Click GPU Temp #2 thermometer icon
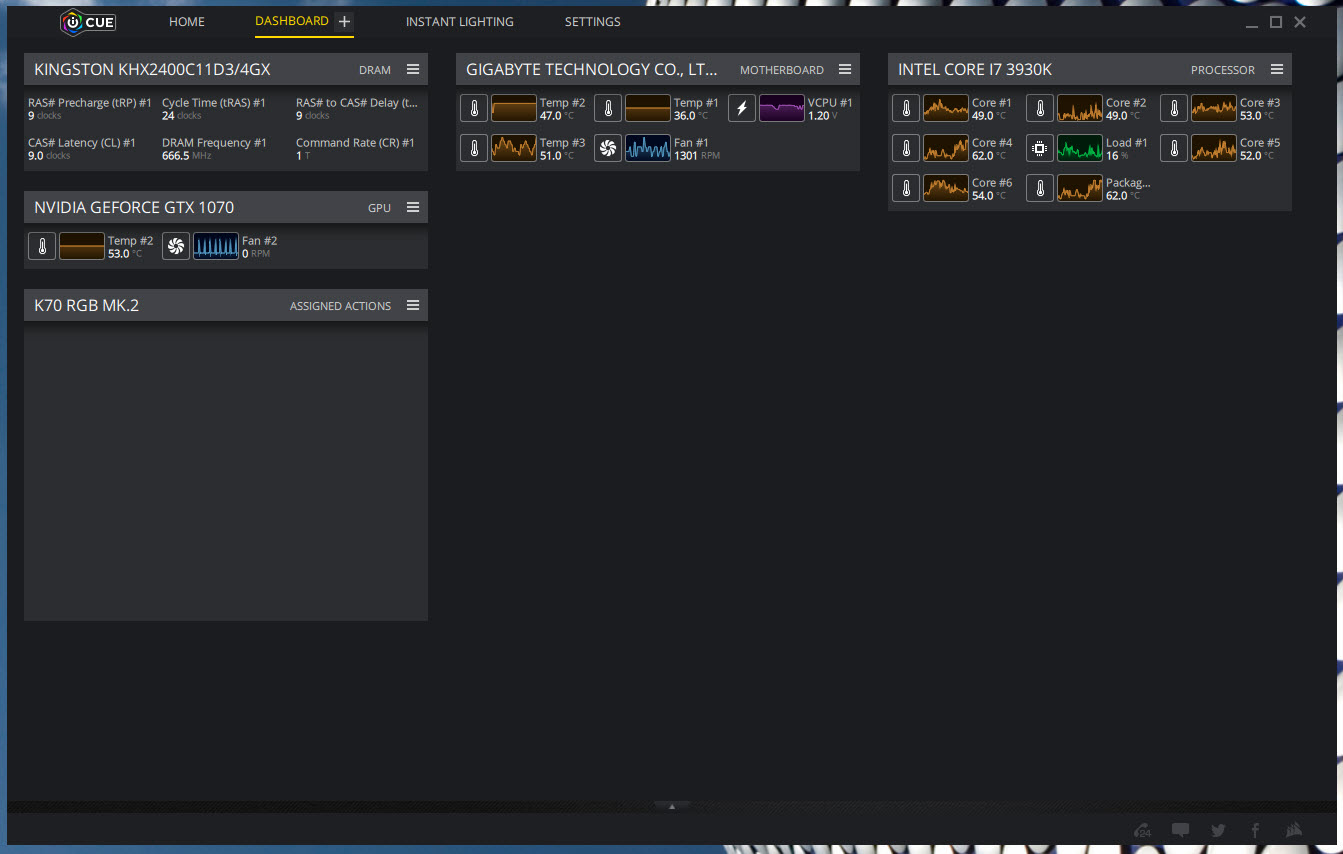The width and height of the screenshot is (1343, 854). (42, 246)
